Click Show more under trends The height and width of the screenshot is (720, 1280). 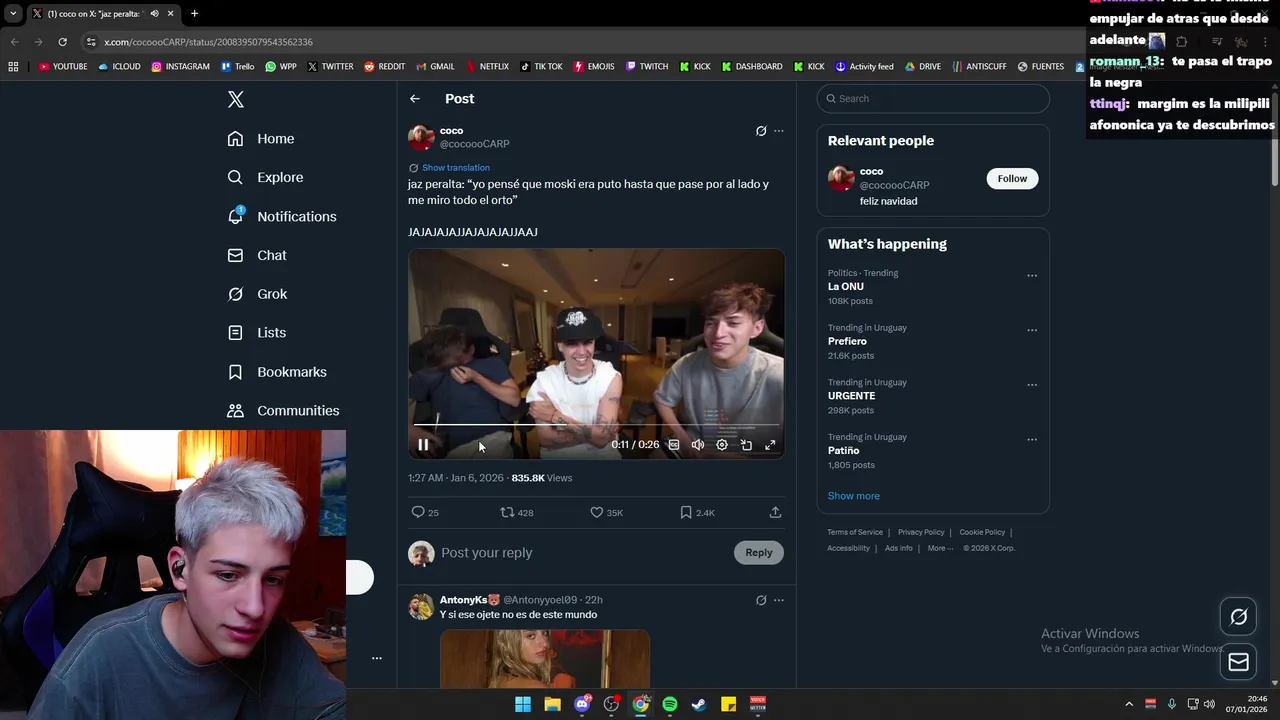coord(854,496)
